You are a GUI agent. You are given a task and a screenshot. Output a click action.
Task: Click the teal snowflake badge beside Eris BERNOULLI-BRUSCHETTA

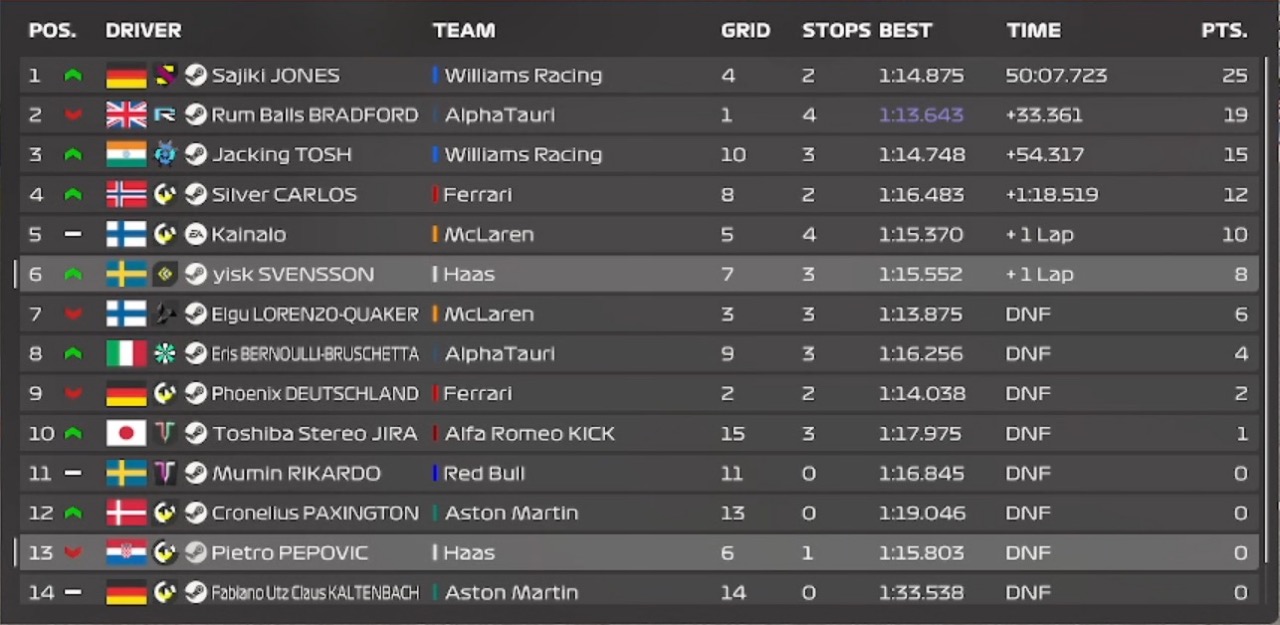[x=165, y=354]
